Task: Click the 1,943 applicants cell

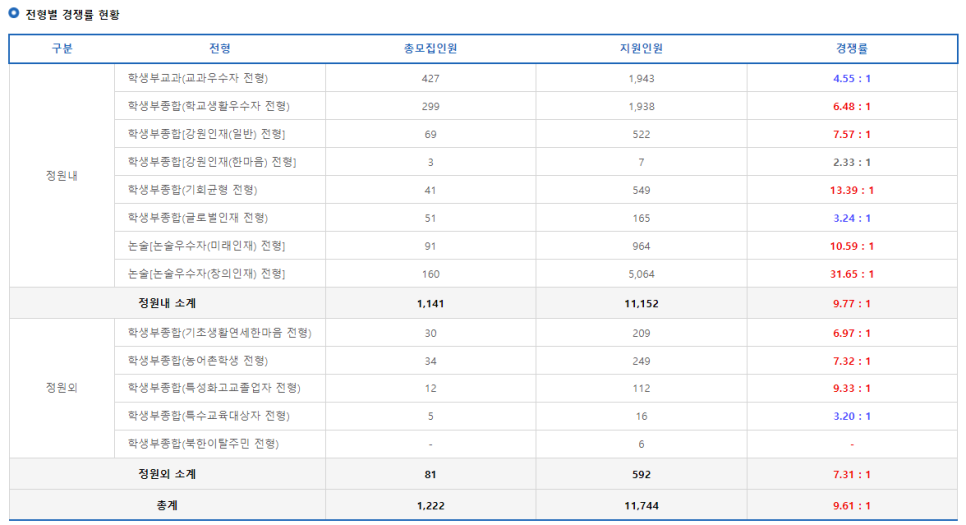Action: click(641, 78)
